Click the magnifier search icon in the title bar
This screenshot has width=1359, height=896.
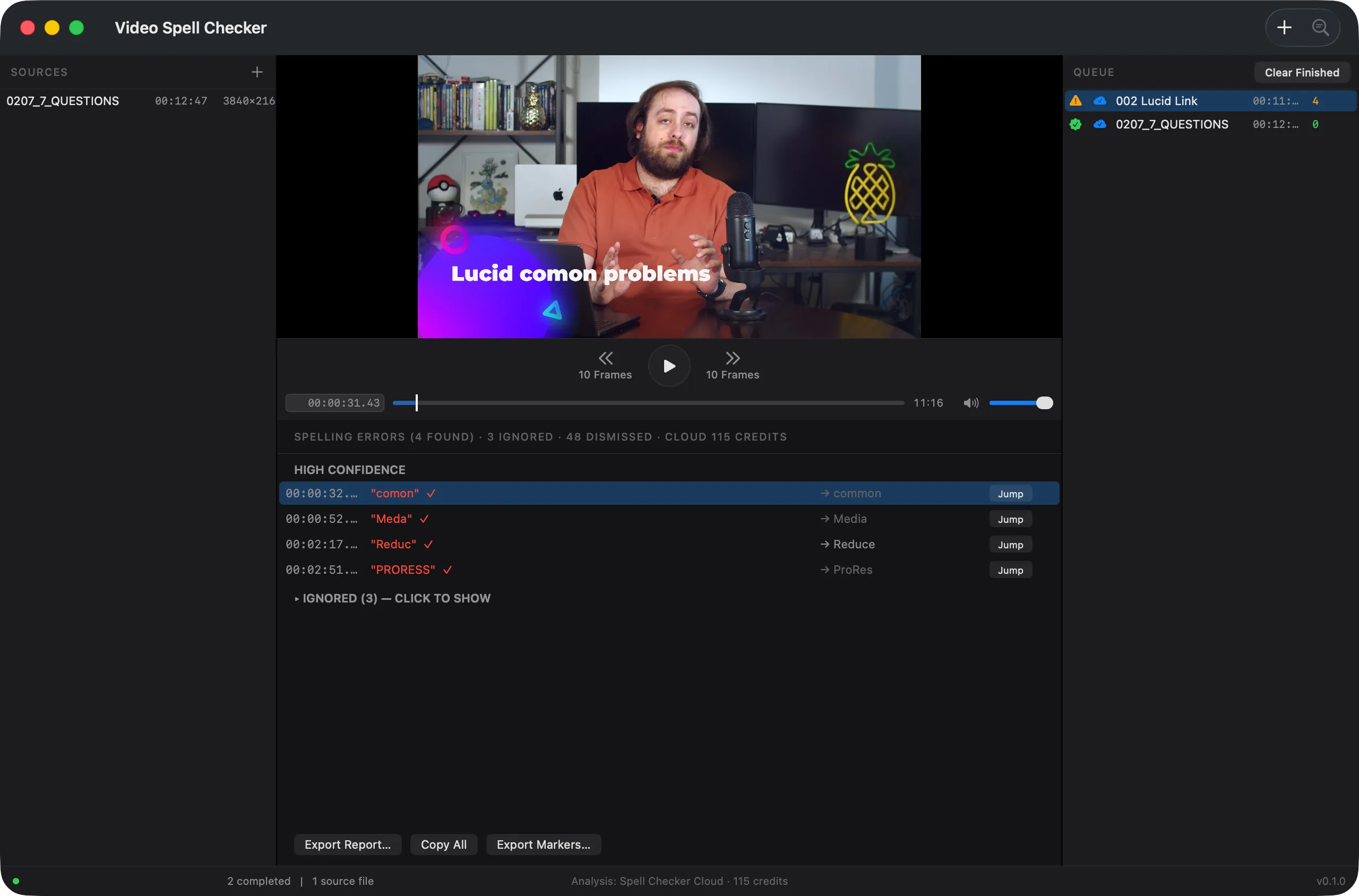click(1320, 28)
